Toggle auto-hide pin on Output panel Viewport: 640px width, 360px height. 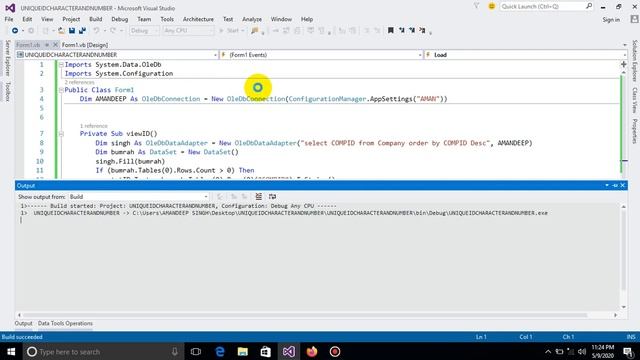point(615,185)
